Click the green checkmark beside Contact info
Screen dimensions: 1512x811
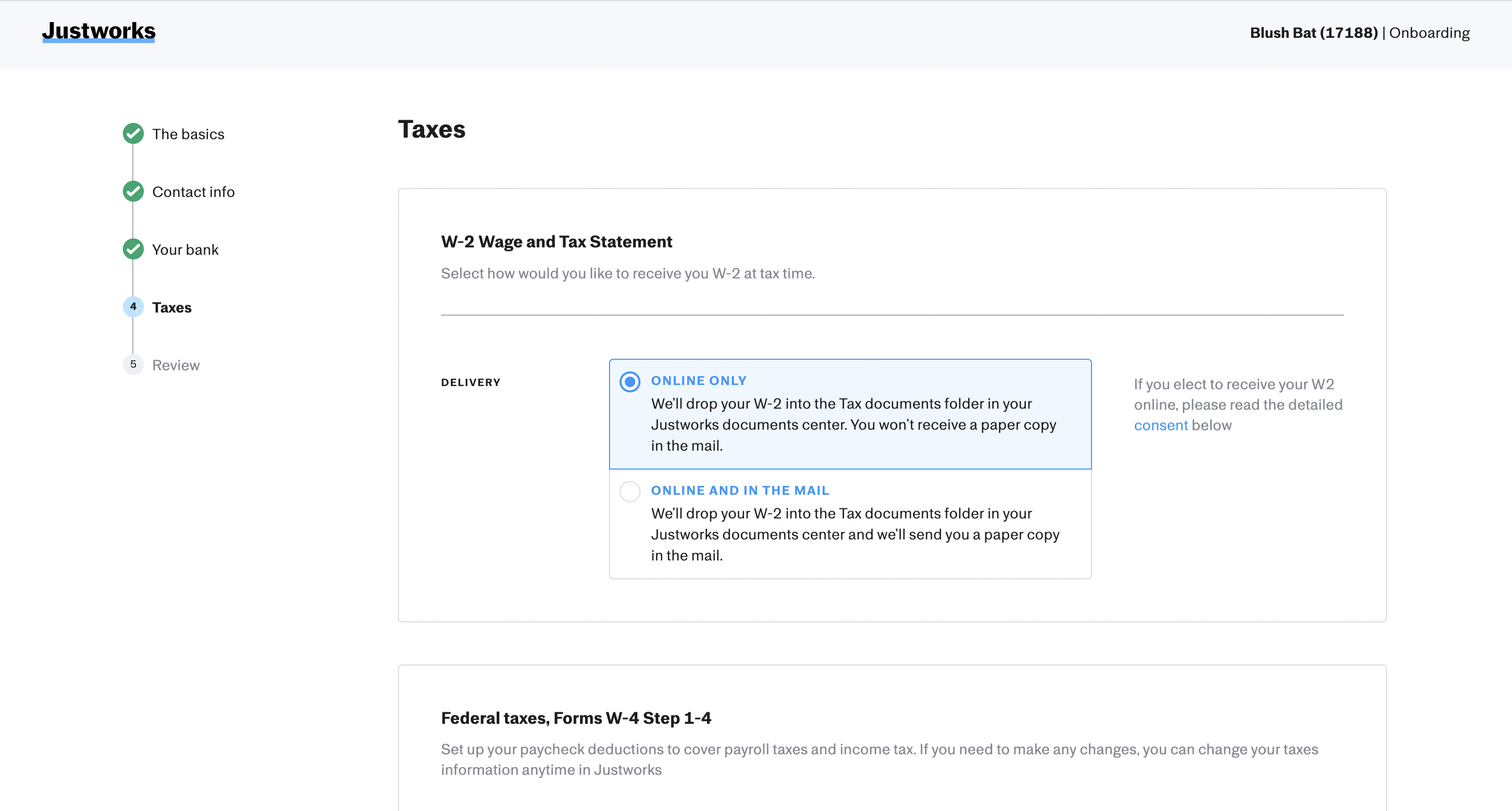(x=133, y=191)
